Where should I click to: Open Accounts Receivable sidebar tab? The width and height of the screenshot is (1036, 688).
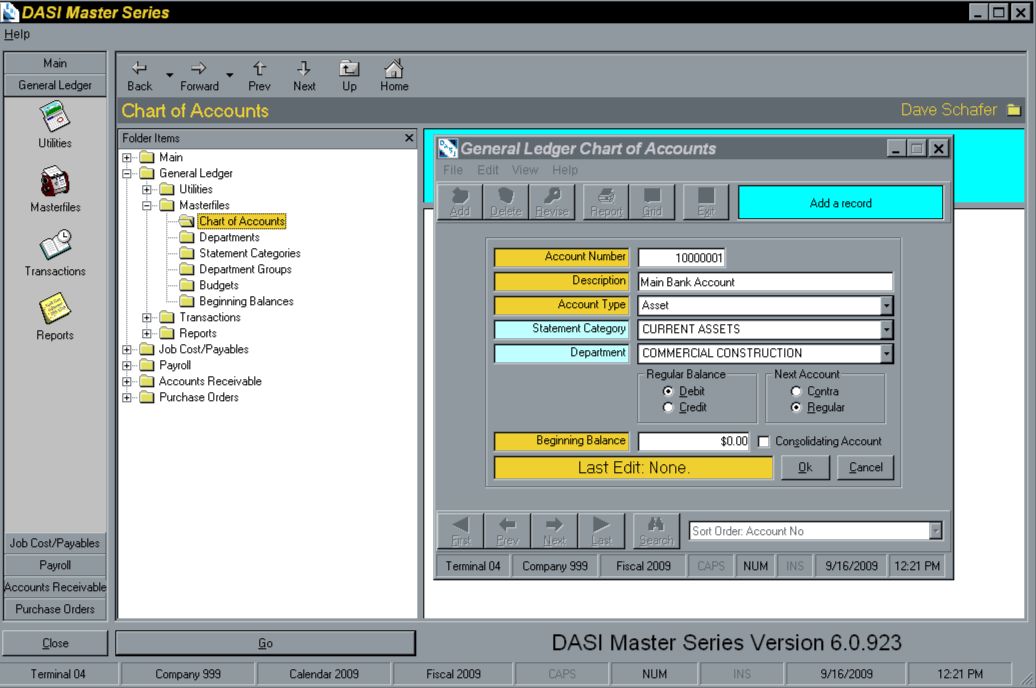click(55, 587)
